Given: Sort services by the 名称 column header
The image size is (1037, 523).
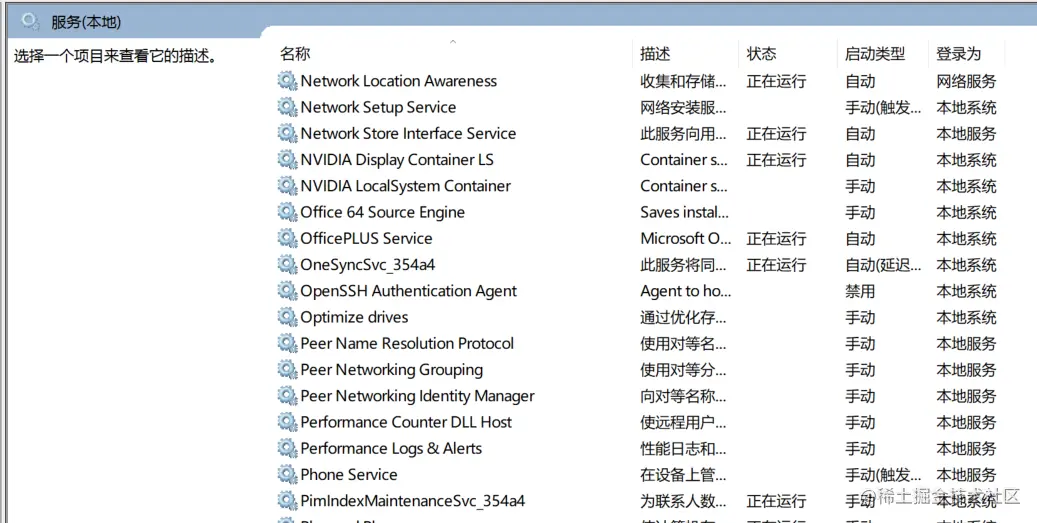Looking at the screenshot, I should pos(295,54).
